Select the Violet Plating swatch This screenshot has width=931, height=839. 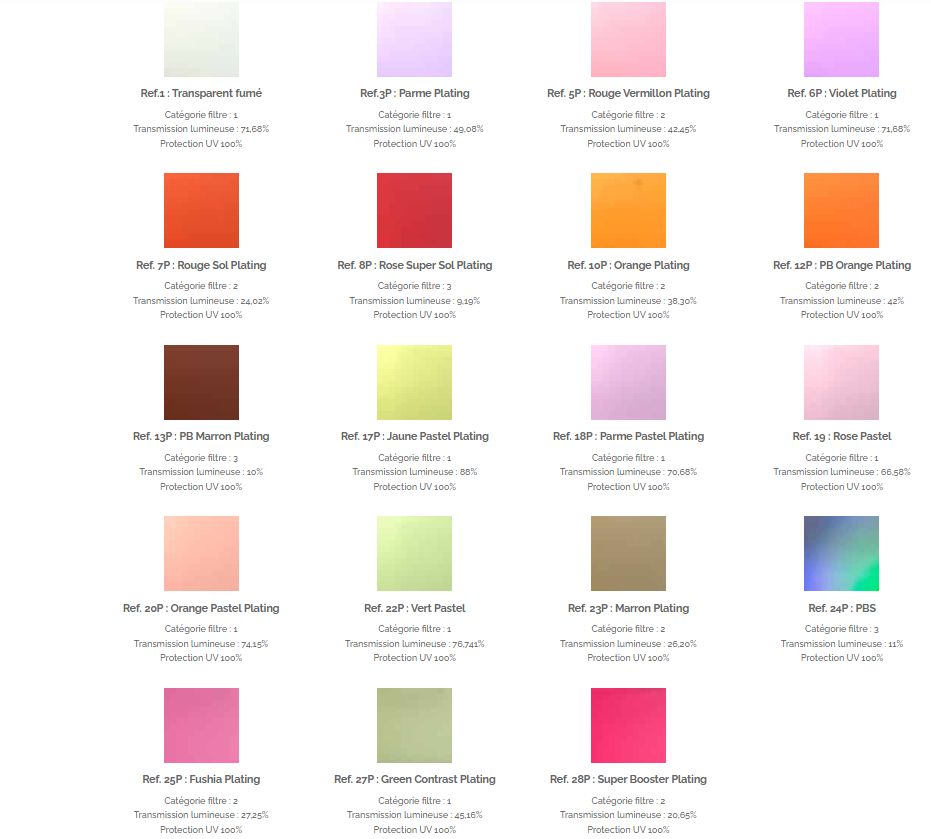click(x=841, y=39)
